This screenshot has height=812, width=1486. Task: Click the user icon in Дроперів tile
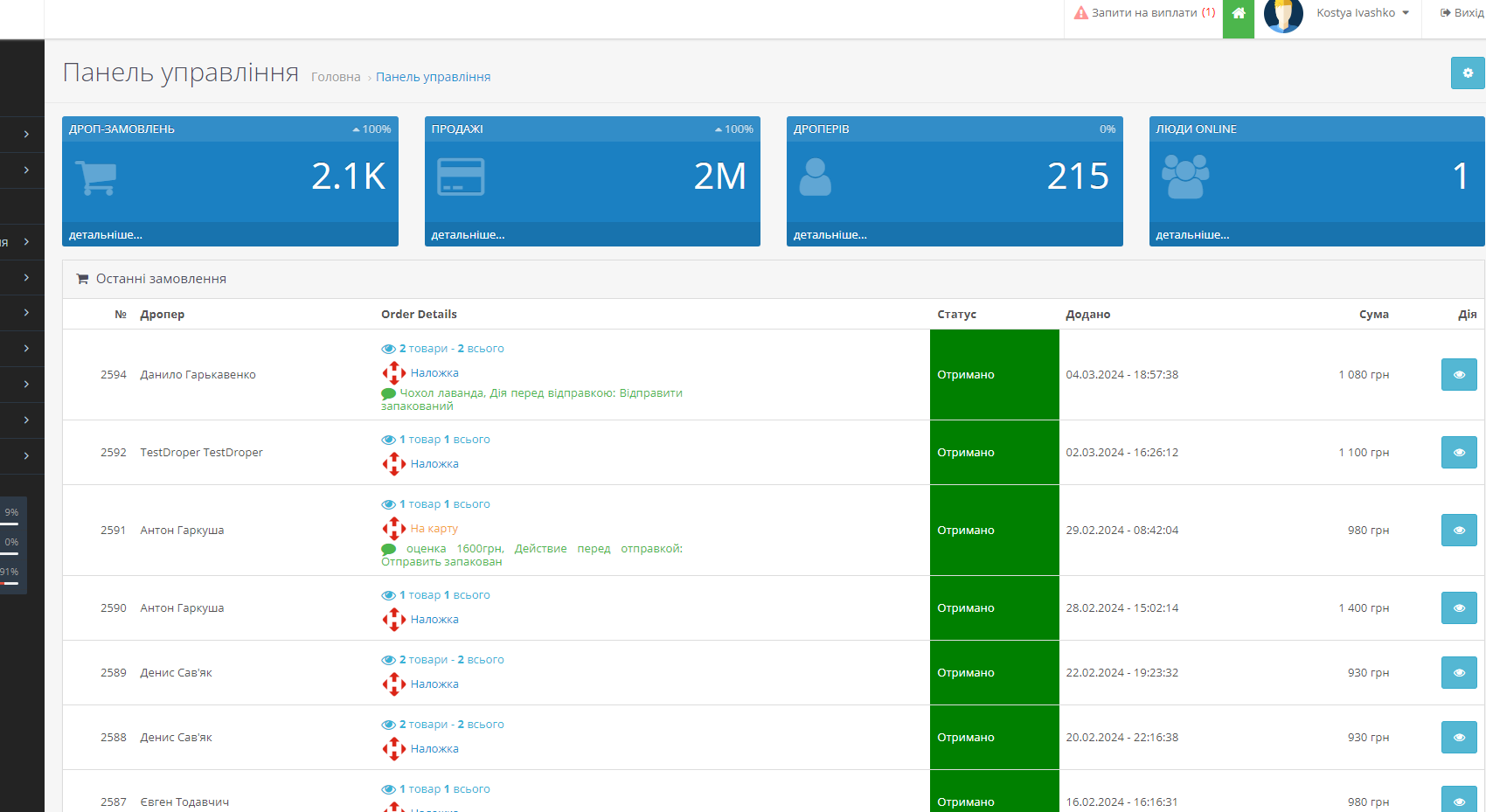(815, 177)
